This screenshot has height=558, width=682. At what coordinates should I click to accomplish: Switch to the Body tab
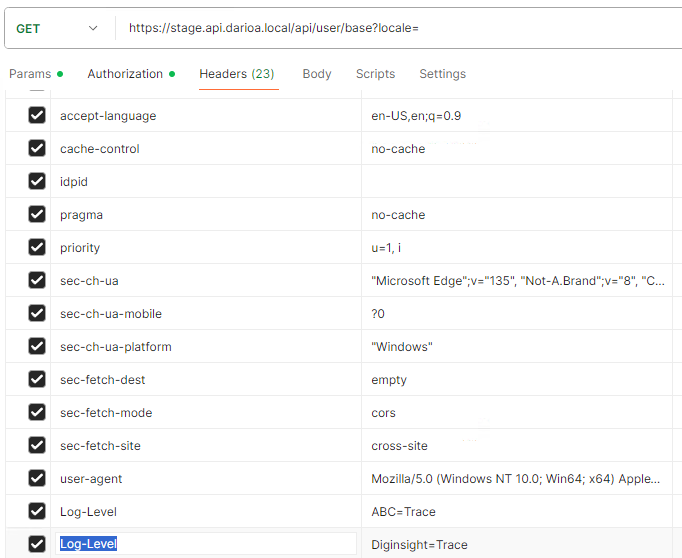click(x=317, y=74)
